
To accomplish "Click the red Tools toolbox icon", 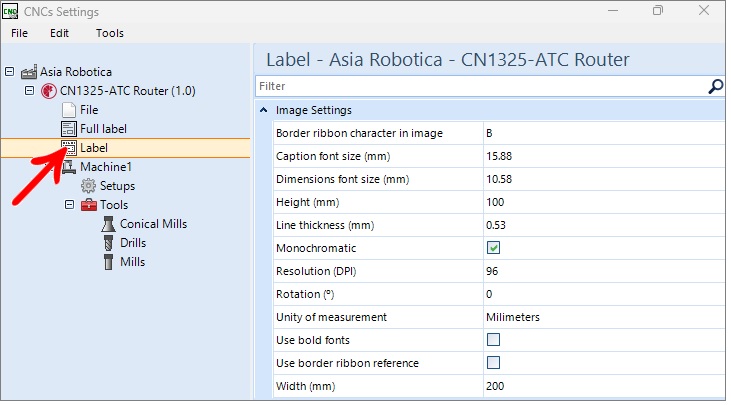I will click(x=89, y=205).
